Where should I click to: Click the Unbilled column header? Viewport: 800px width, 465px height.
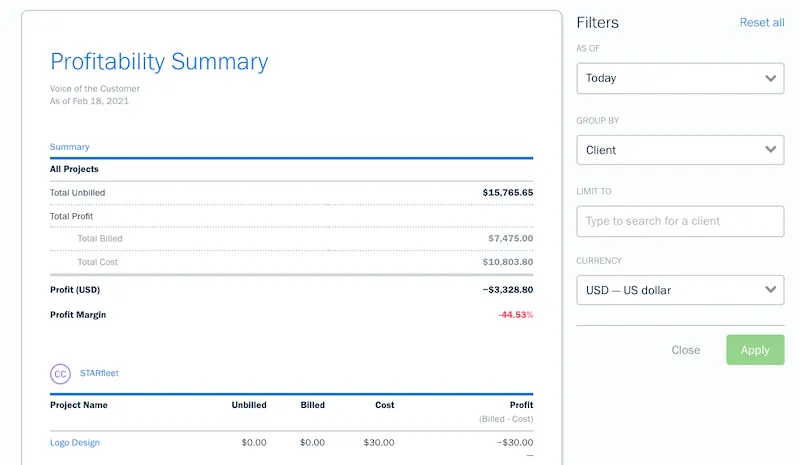click(x=249, y=405)
